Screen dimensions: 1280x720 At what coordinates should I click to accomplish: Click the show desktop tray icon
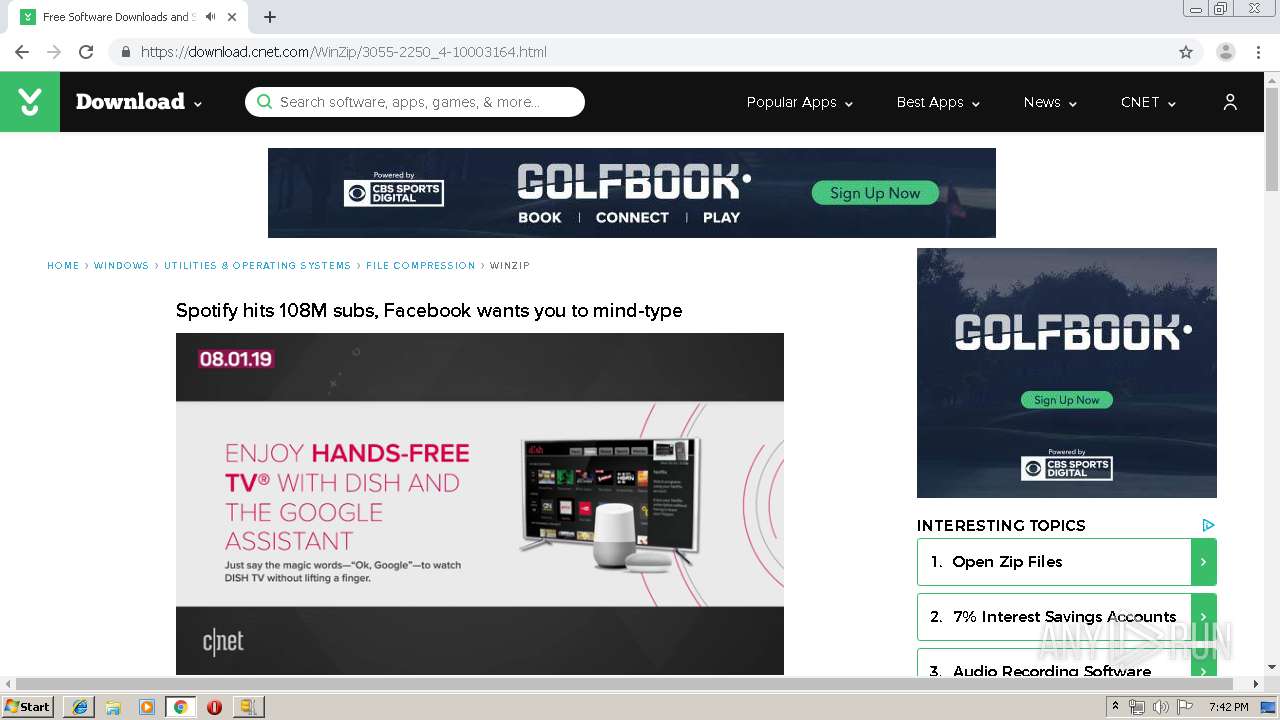click(1268, 707)
